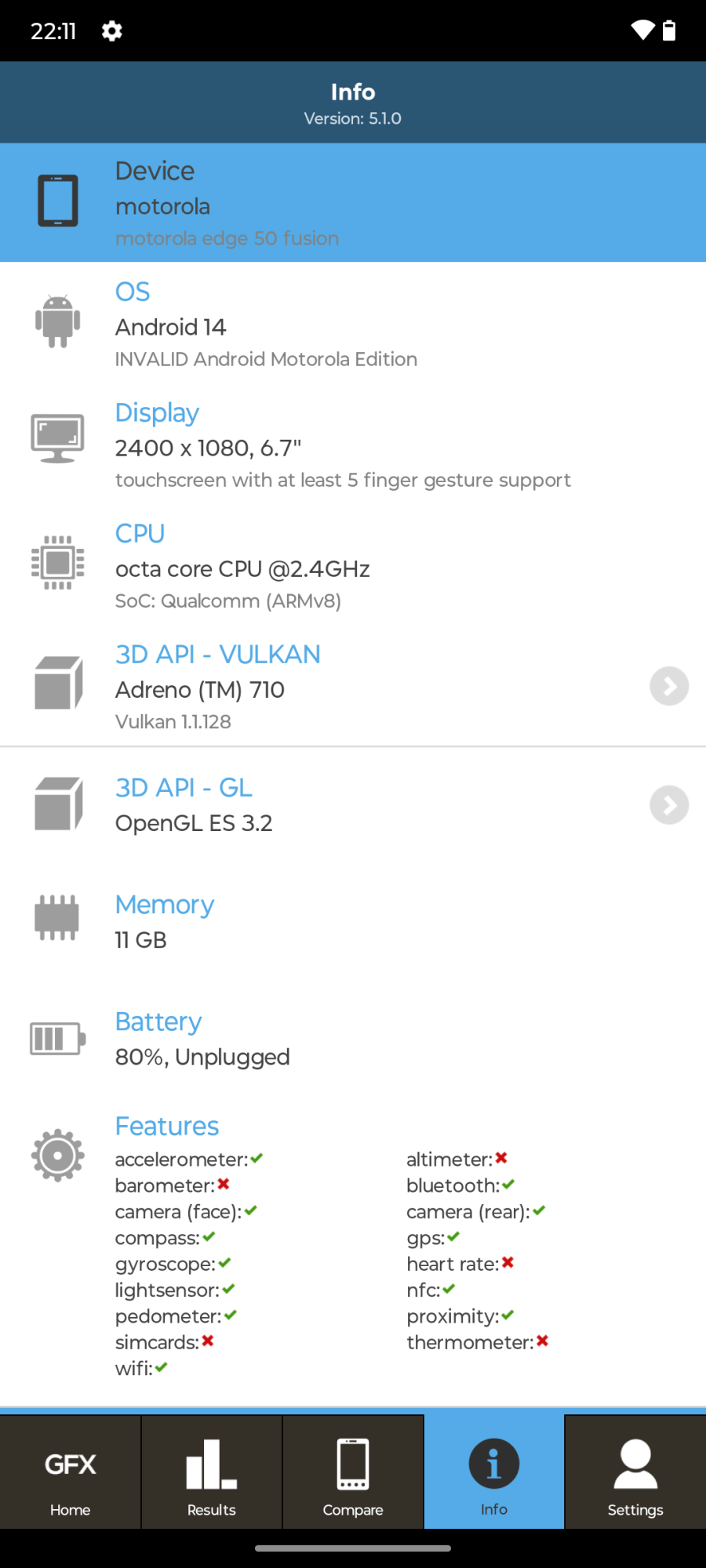
Task: Tap the tablet Device icon
Action: [x=58, y=201]
